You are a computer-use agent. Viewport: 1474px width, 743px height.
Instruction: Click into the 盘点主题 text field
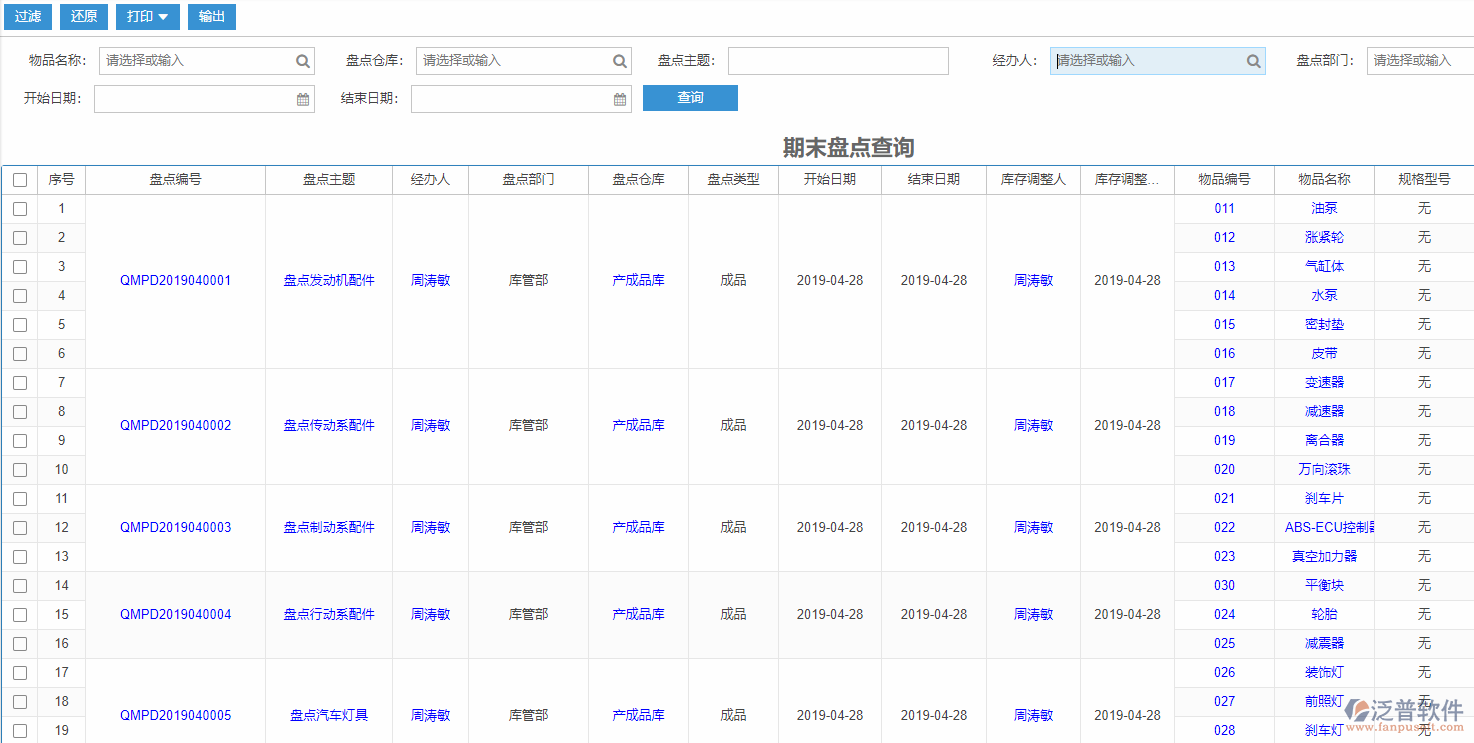pyautogui.click(x=837, y=61)
